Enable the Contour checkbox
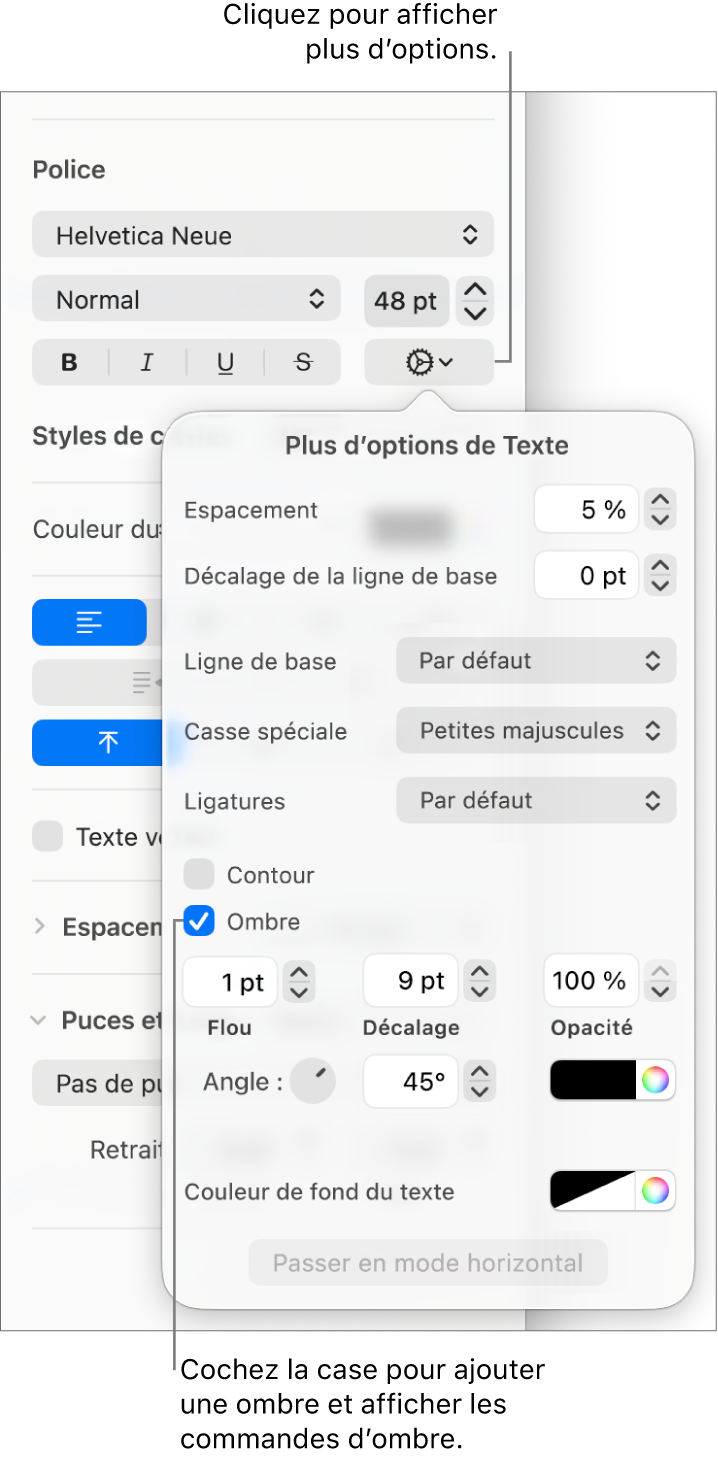This screenshot has width=718, height=1458. pos(199,874)
